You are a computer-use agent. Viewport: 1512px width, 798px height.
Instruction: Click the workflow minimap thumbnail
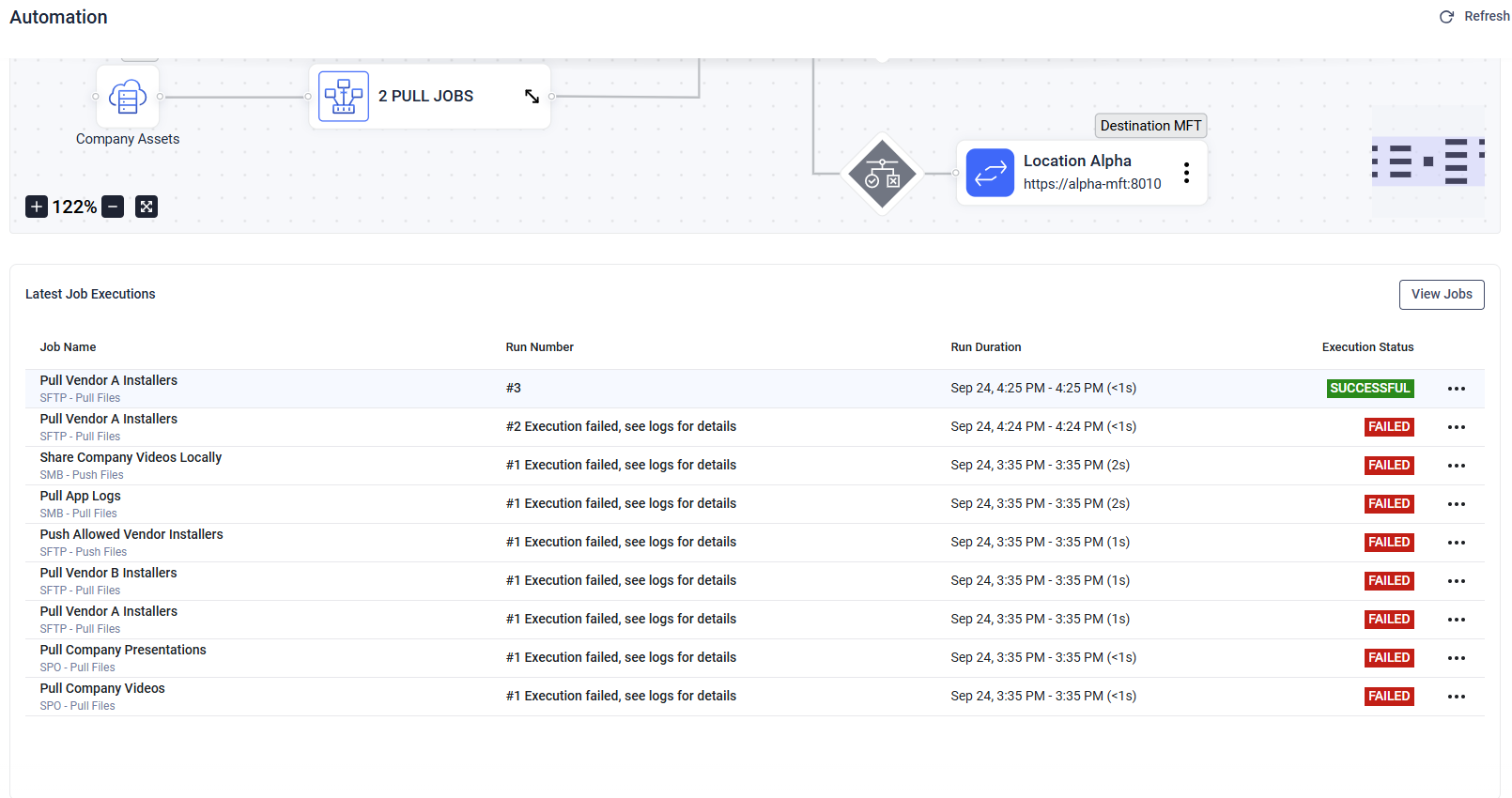tap(1427, 161)
